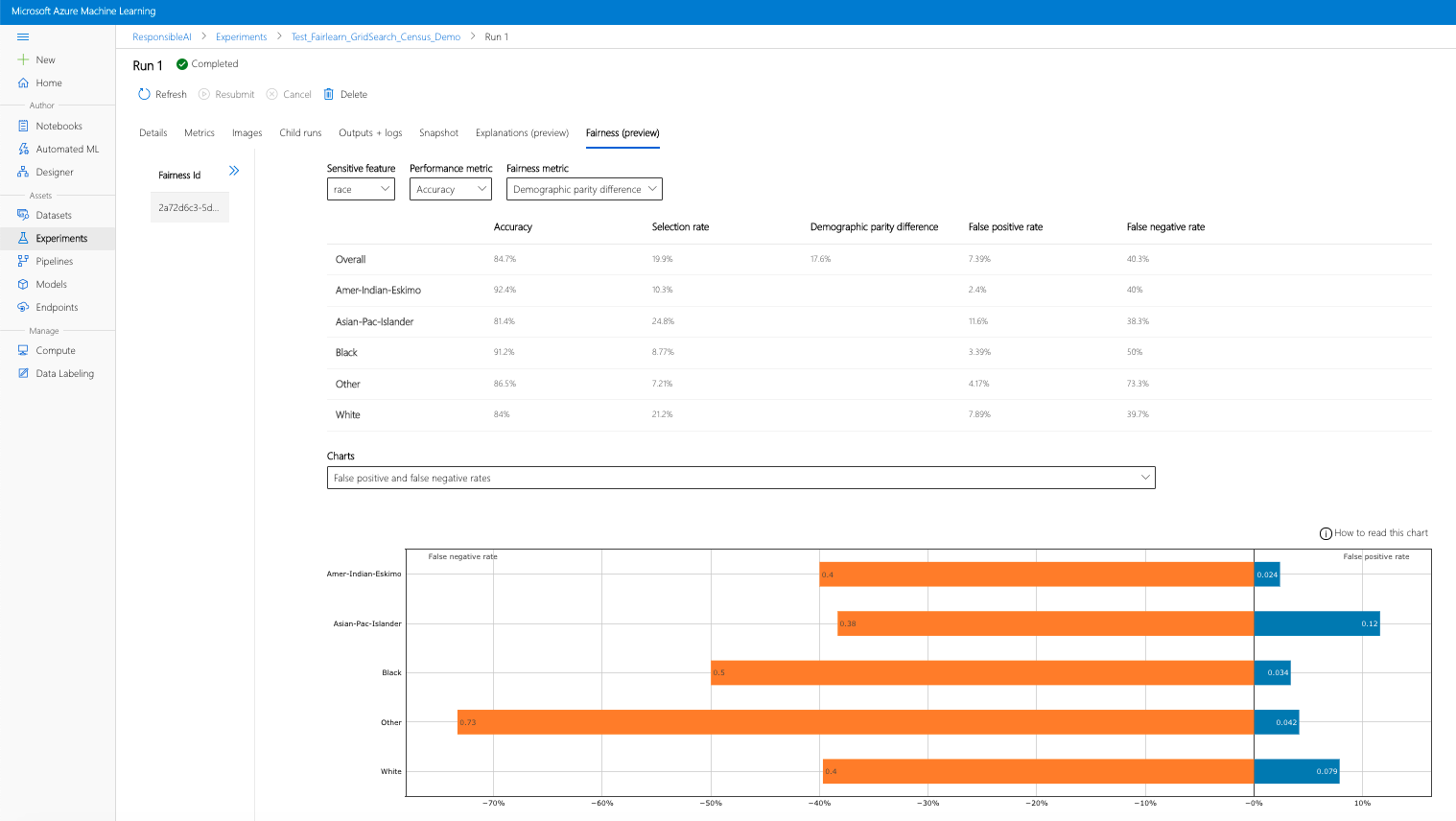Open Compute under Manage
Screen dimensions: 1456x821
pos(55,350)
